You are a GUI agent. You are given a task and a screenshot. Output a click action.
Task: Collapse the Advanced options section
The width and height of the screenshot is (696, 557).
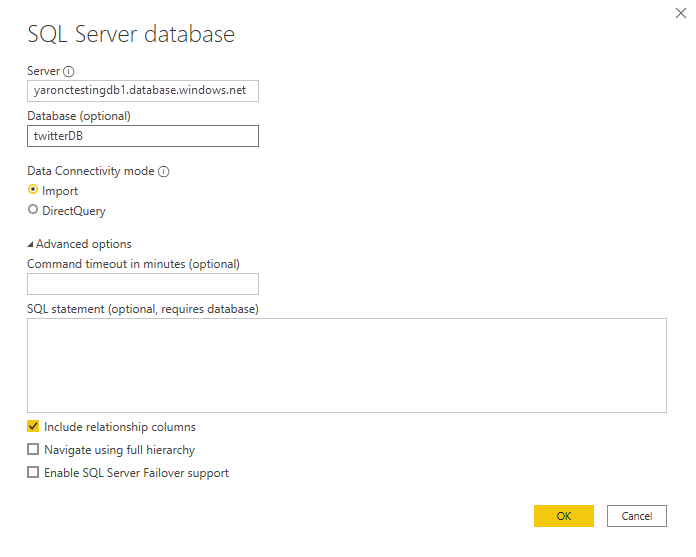30,245
